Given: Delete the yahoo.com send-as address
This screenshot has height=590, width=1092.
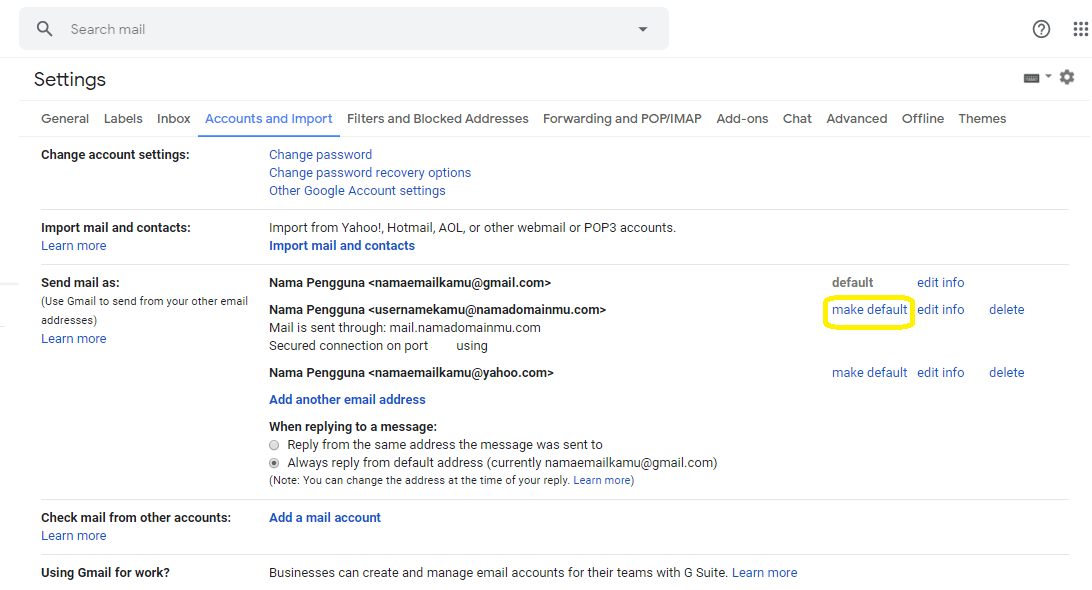Looking at the screenshot, I should [x=1006, y=373].
